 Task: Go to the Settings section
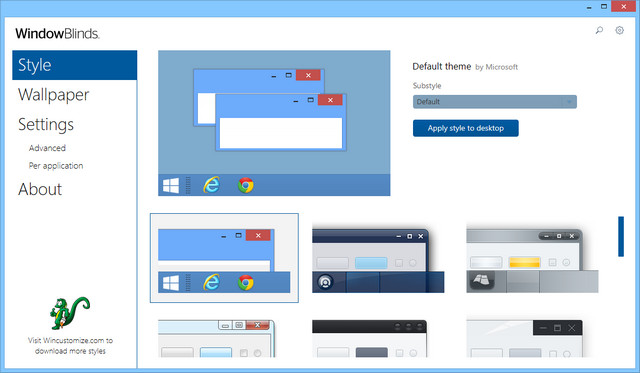pos(46,124)
